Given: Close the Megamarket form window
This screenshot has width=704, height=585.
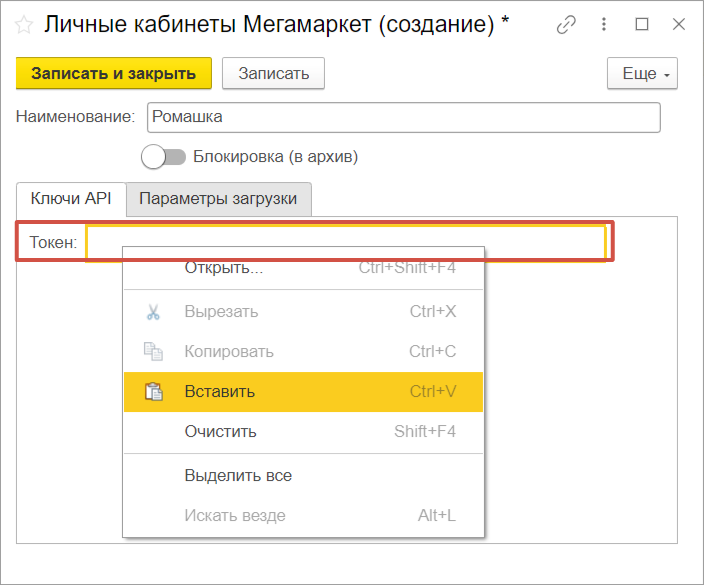Looking at the screenshot, I should (678, 25).
